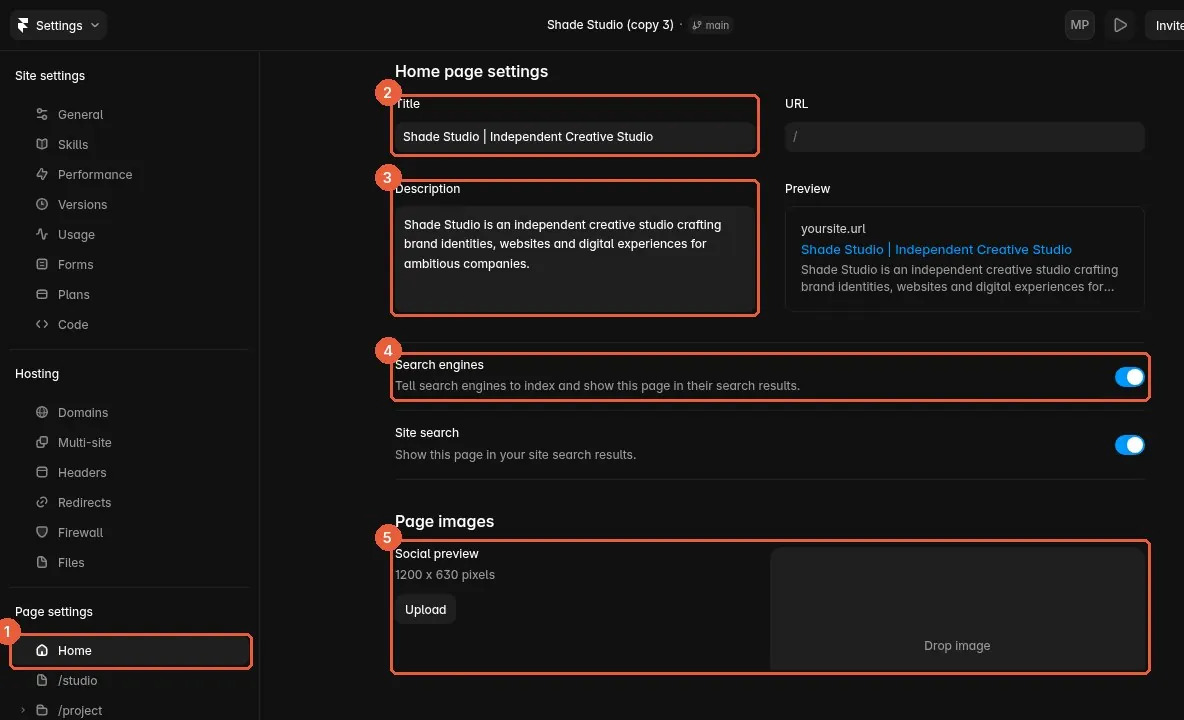This screenshot has width=1184, height=720.
Task: Click the Description text area
Action: [x=575, y=258]
